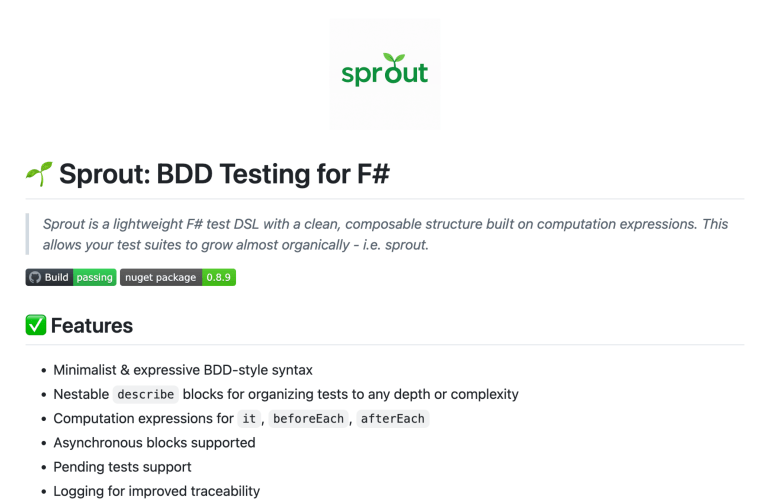Click the "Build" label on the badge

pyautogui.click(x=57, y=277)
